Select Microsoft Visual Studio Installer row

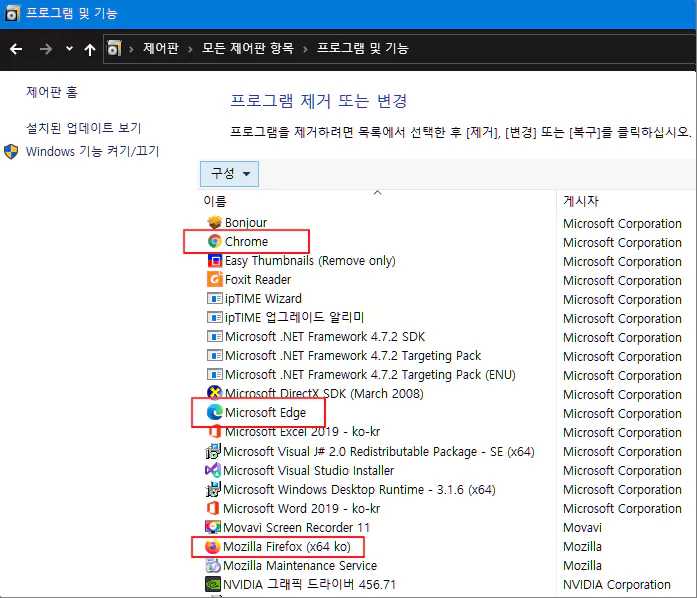(x=308, y=470)
